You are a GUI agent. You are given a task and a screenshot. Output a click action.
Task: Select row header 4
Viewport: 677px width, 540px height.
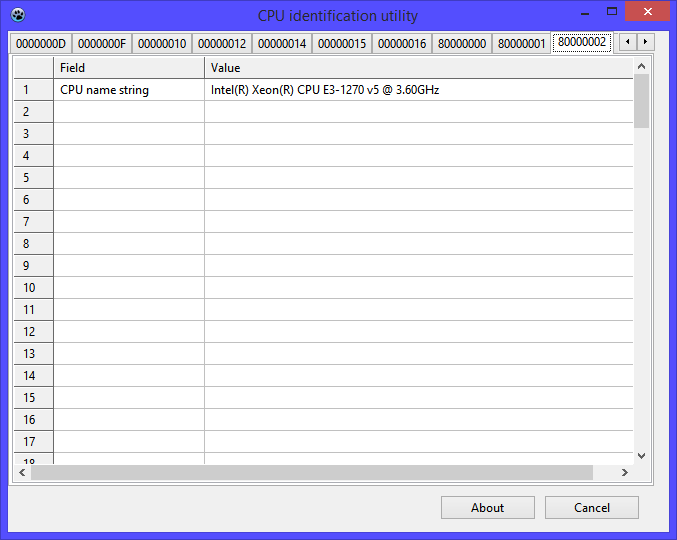click(33, 156)
